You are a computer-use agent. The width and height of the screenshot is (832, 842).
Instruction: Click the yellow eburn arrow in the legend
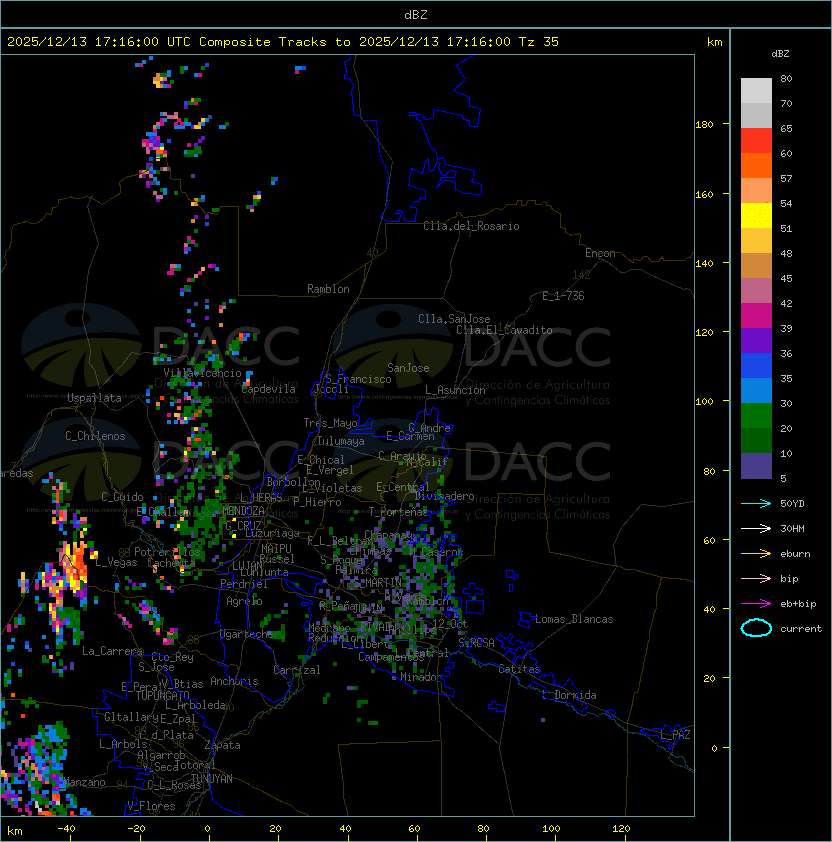(756, 554)
